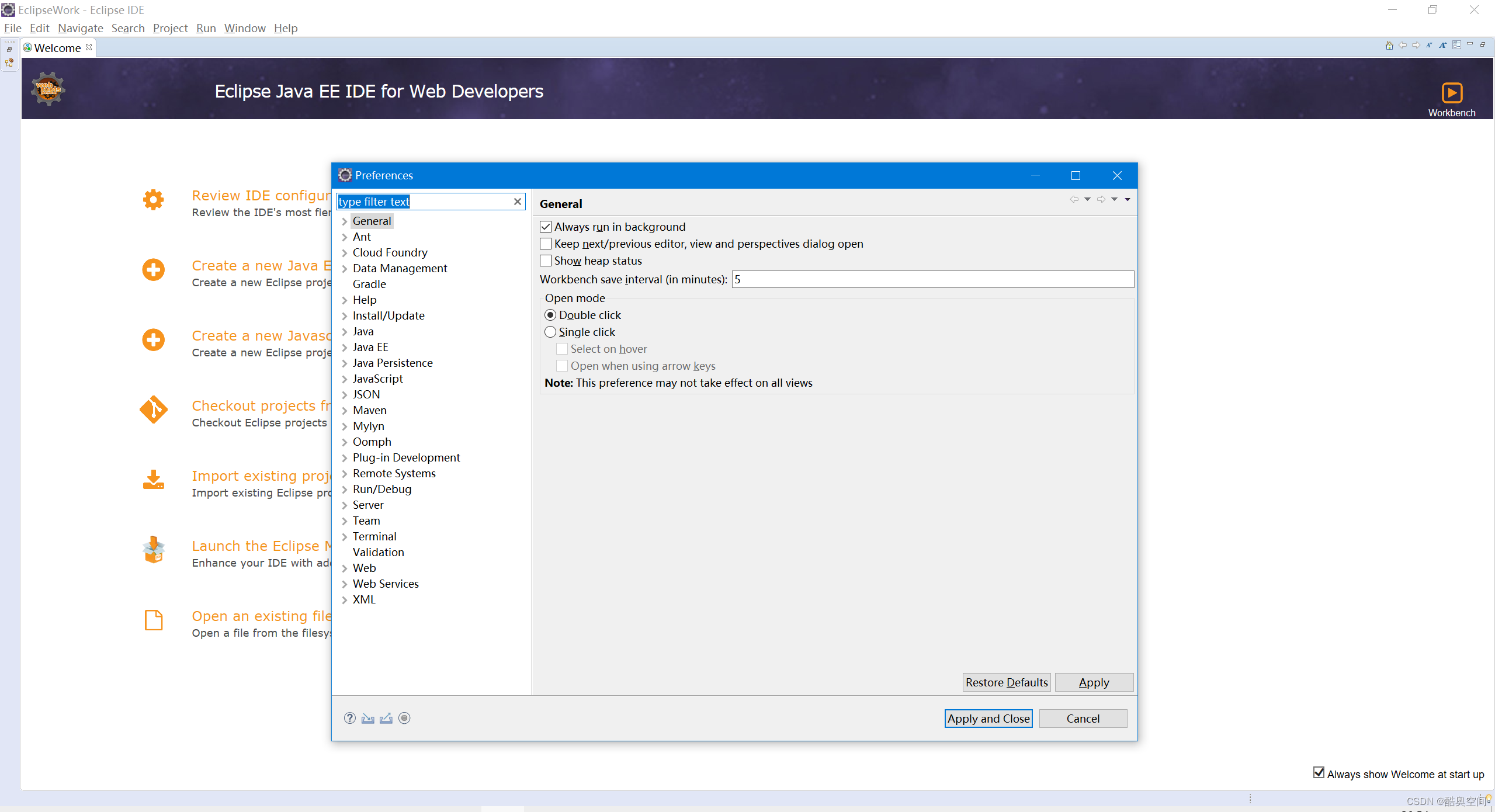Click the Web Tools gear logo on the Welcome banner
Image resolution: width=1495 pixels, height=812 pixels.
click(x=48, y=89)
